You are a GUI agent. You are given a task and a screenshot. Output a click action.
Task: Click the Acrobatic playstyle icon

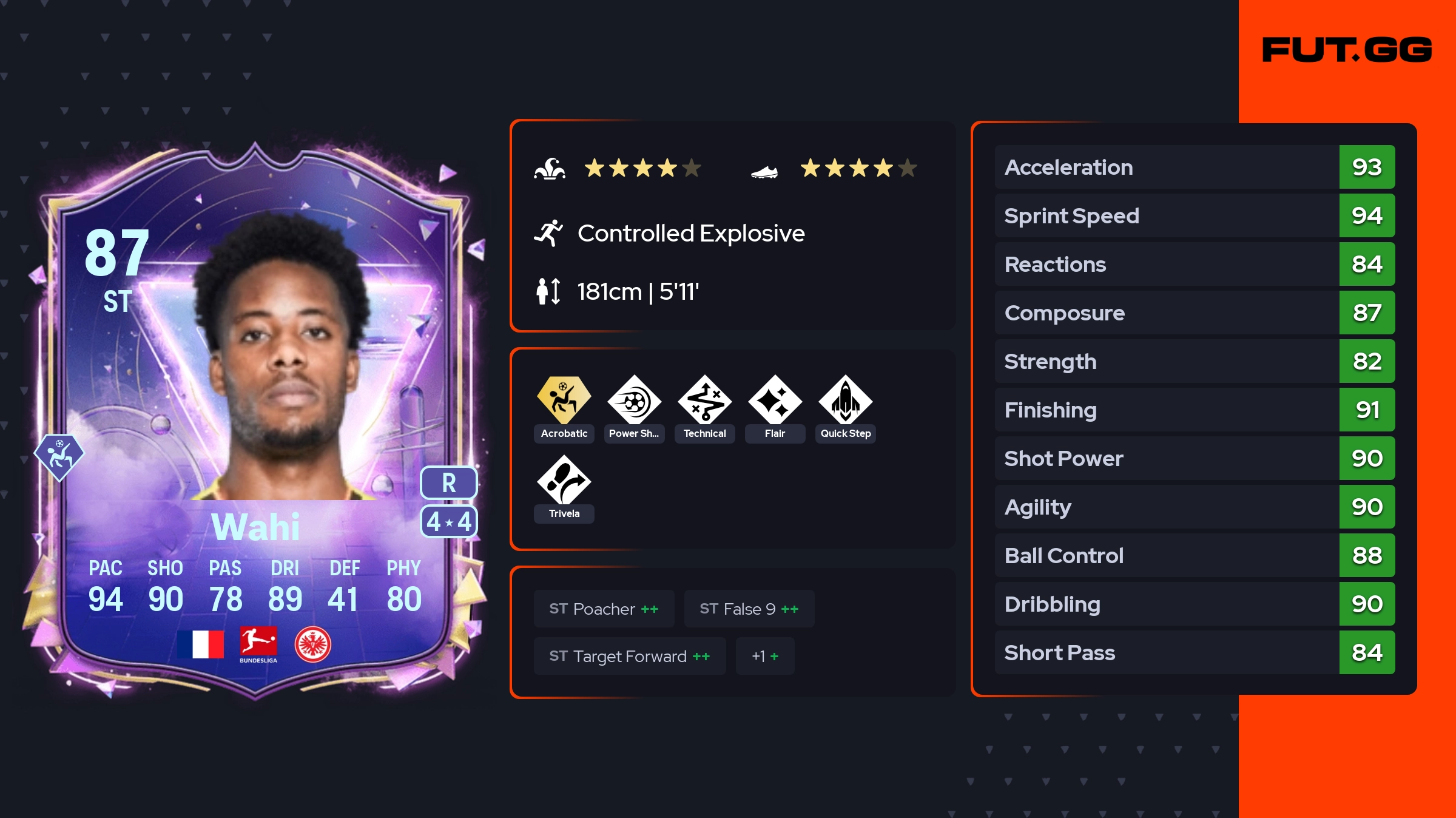564,401
